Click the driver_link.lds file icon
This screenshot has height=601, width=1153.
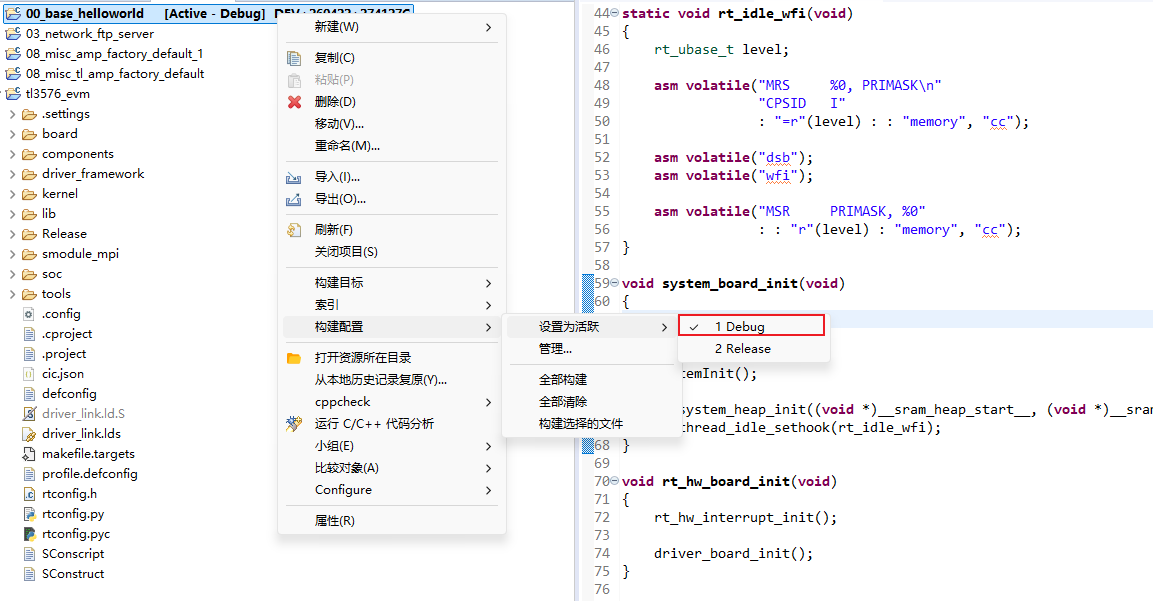click(29, 434)
